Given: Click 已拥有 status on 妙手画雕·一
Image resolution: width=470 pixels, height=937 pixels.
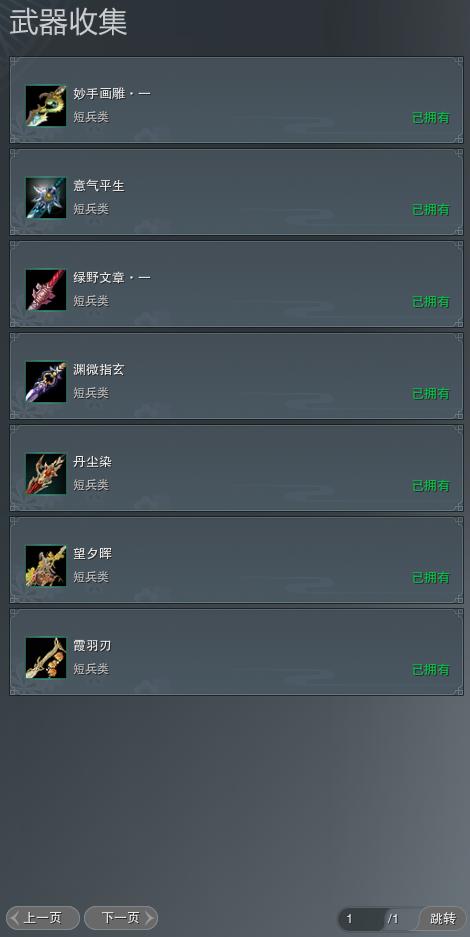Looking at the screenshot, I should coord(431,118).
